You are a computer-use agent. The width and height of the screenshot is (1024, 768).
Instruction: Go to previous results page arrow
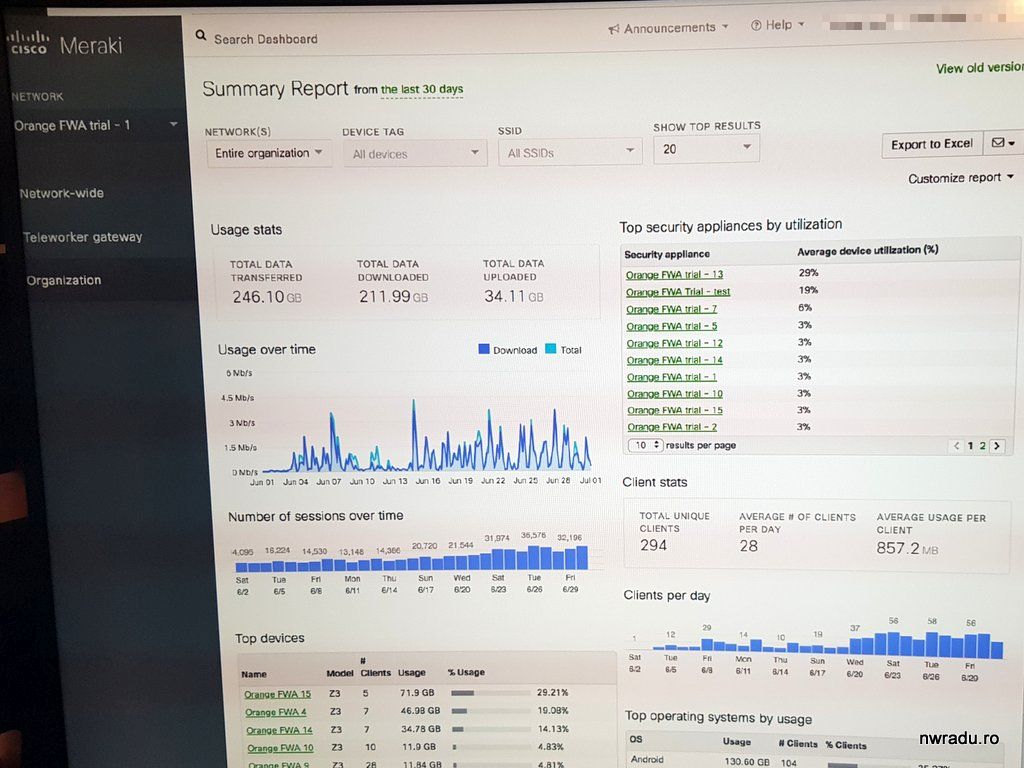956,446
